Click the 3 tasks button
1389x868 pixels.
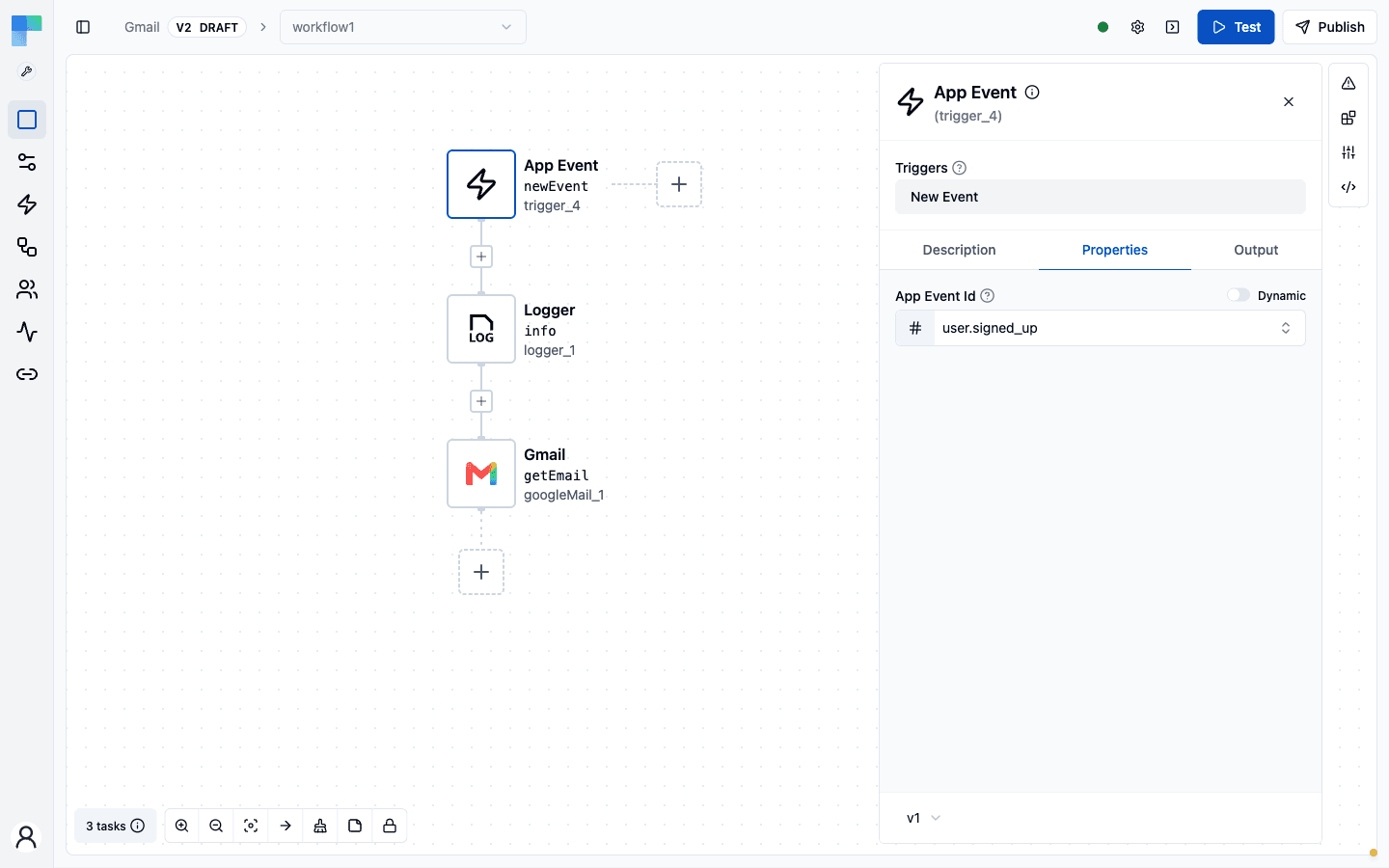[x=115, y=826]
